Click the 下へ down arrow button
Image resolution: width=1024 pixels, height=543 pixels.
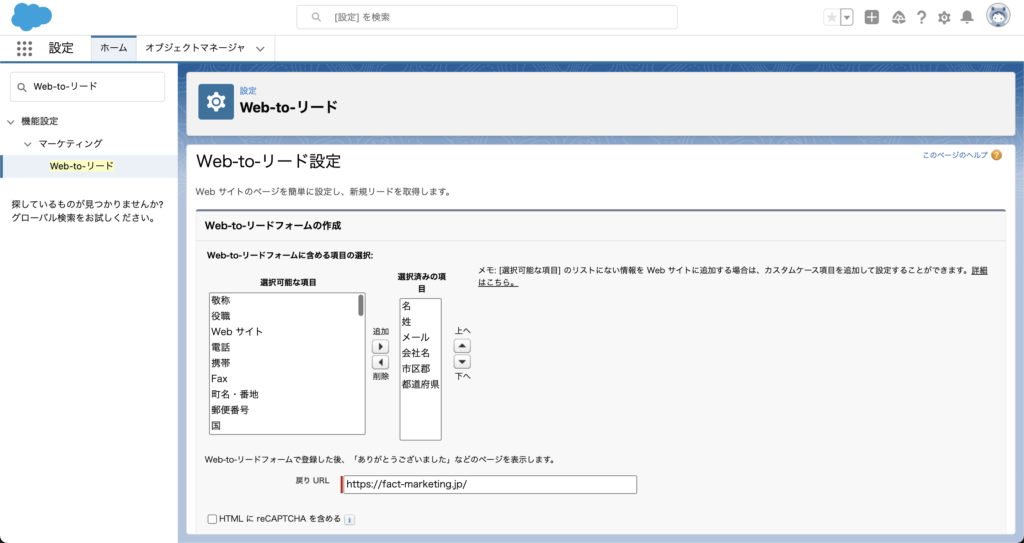coord(462,362)
